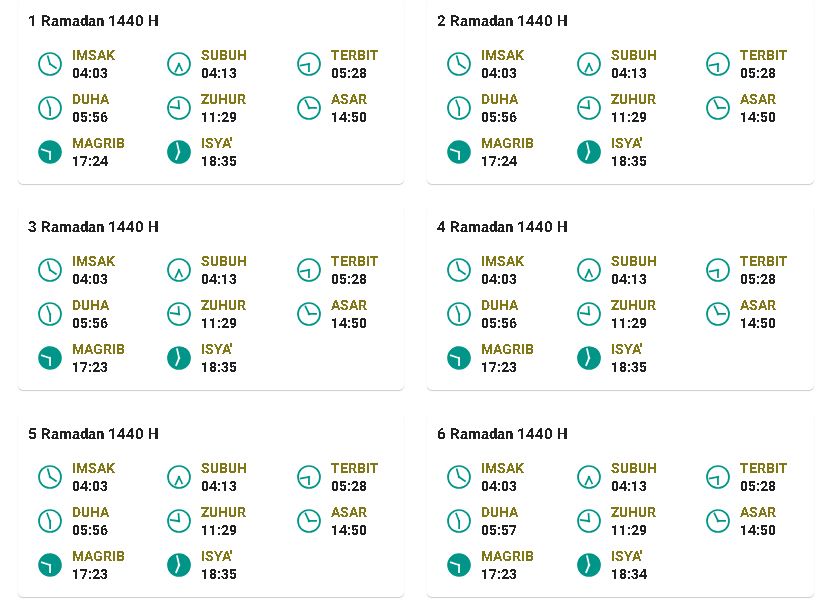This screenshot has width=832, height=609.
Task: Click the Imsak clock icon in 1 Ramadan card
Action: pos(50,64)
